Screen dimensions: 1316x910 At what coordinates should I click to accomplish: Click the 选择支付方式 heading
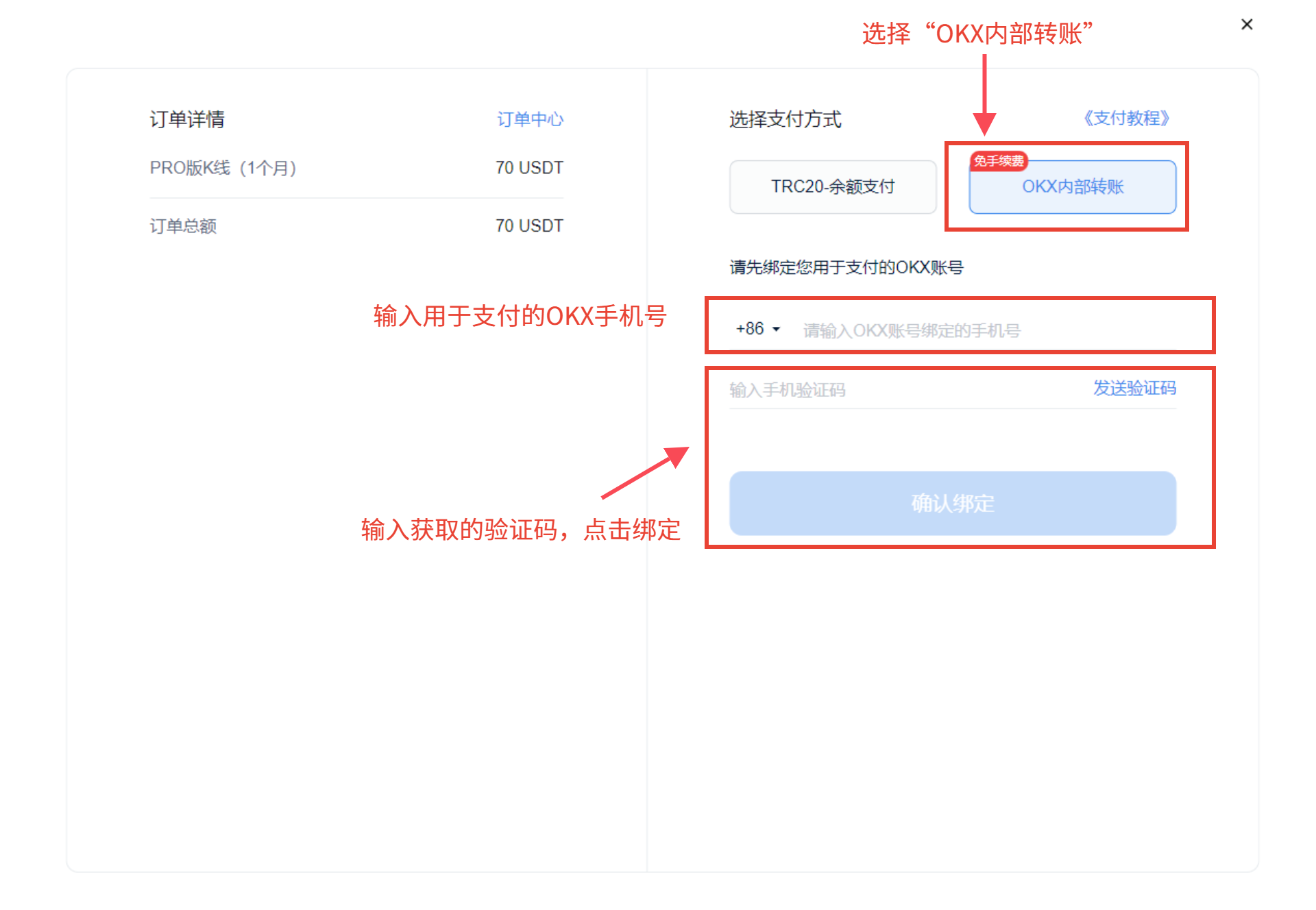[x=785, y=119]
